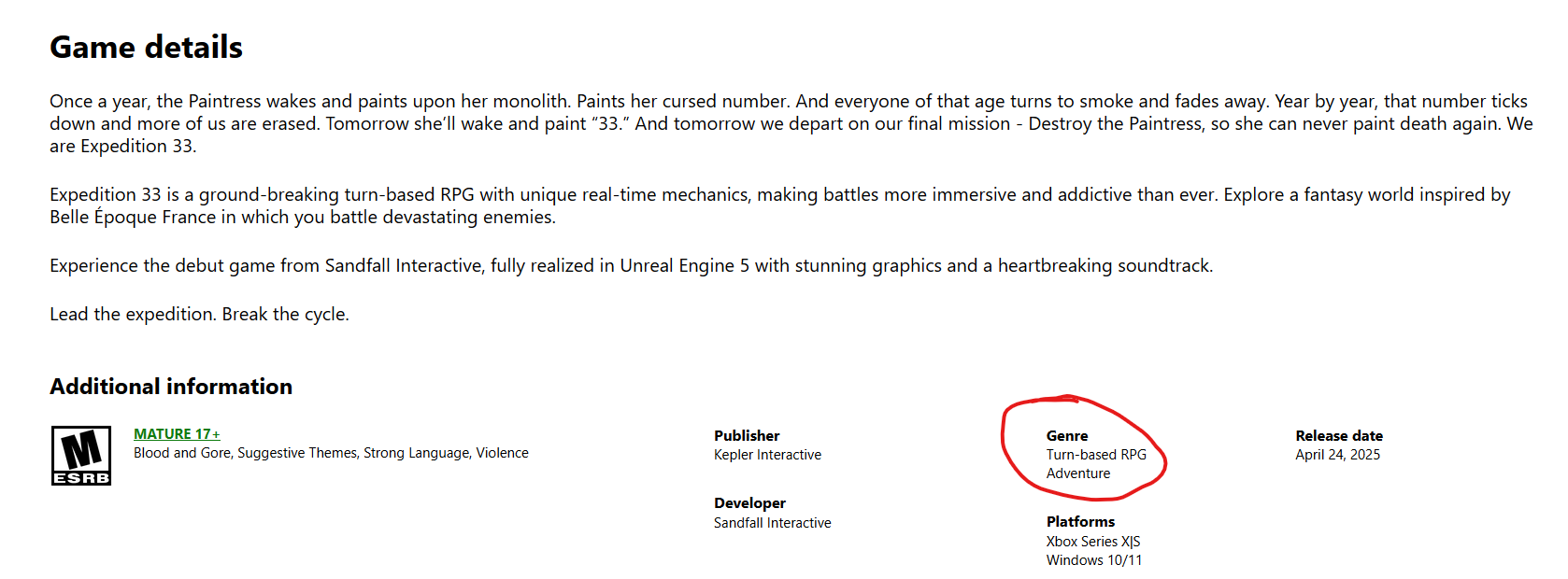Click the Genre label
The width and height of the screenshot is (1568, 579).
point(1067,436)
